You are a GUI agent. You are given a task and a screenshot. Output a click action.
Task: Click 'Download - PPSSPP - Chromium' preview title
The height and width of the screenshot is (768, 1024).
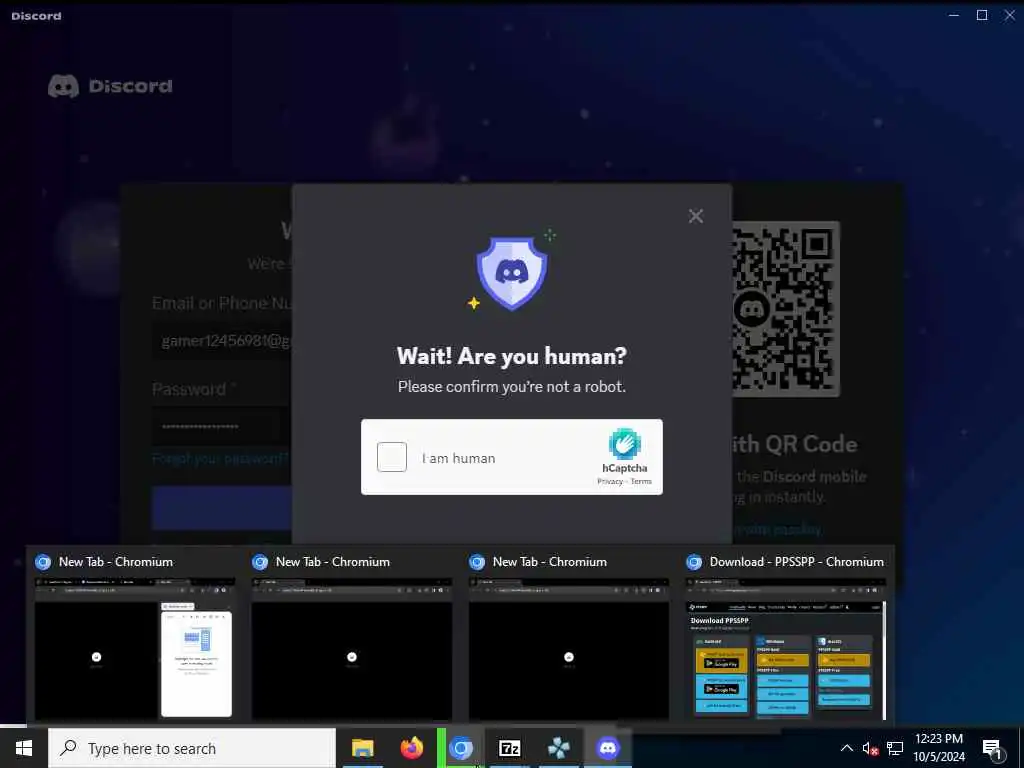[797, 562]
